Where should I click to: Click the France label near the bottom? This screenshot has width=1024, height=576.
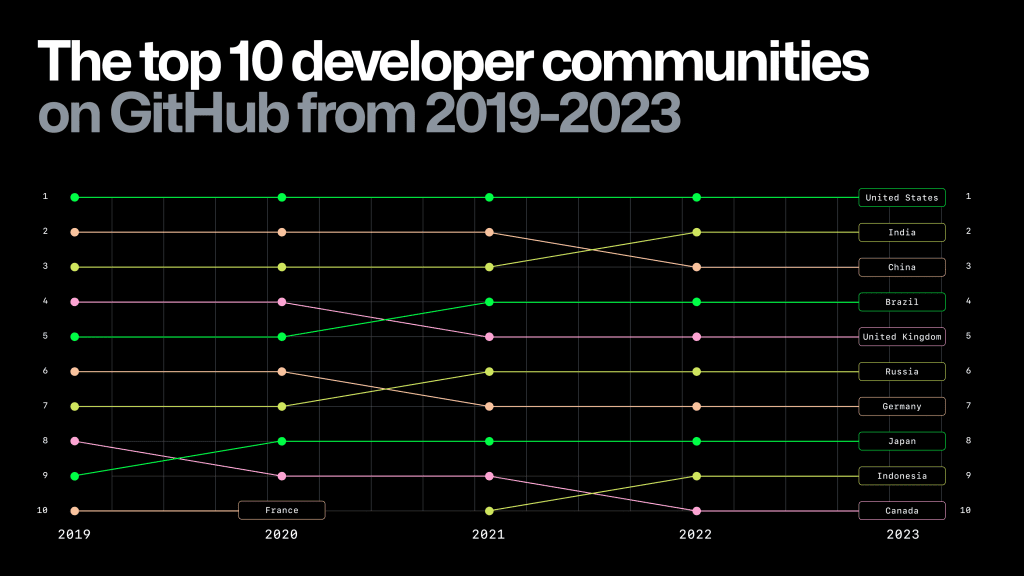[281, 510]
